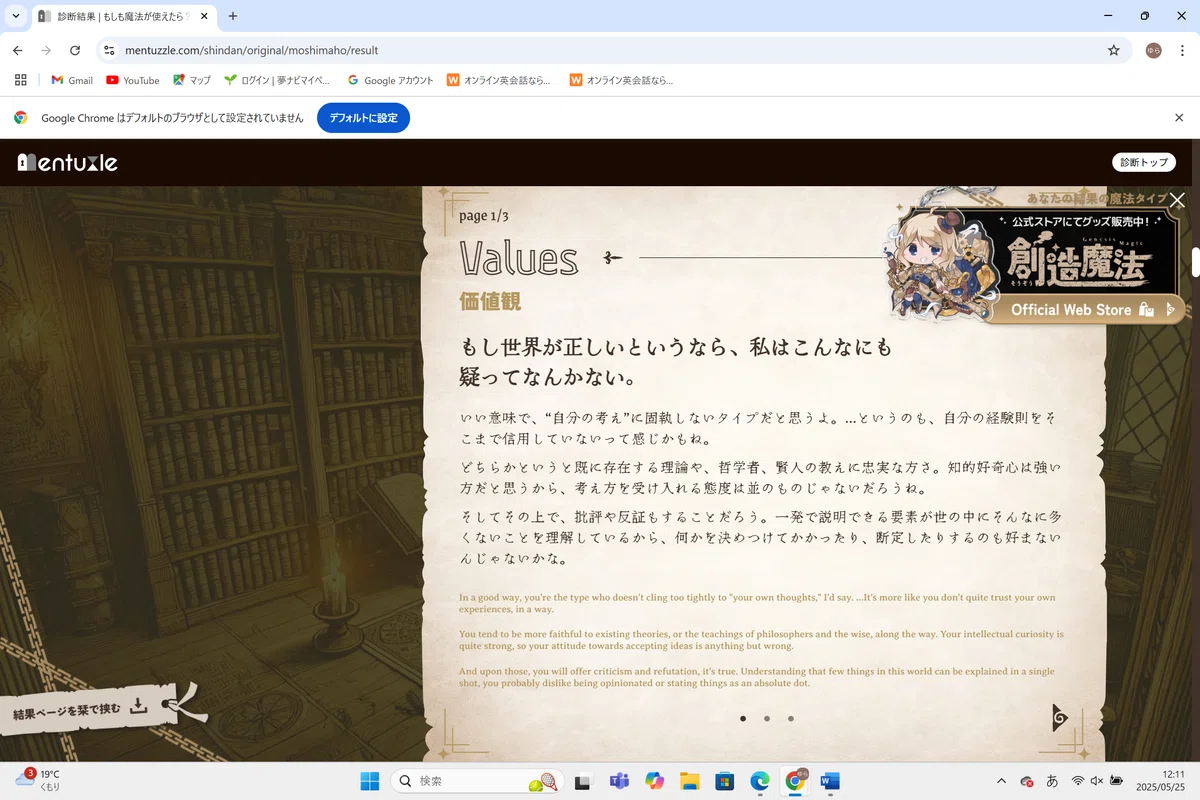Screen dimensions: 1200x800
Task: Open a new browser tab
Action: coord(233,16)
